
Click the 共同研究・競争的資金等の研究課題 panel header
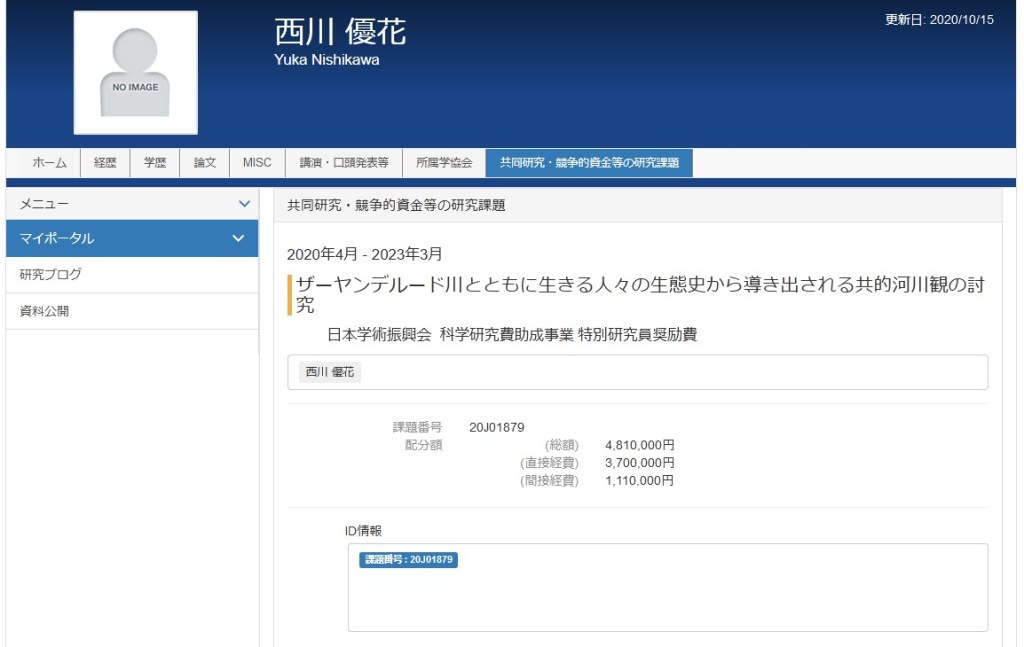click(397, 205)
